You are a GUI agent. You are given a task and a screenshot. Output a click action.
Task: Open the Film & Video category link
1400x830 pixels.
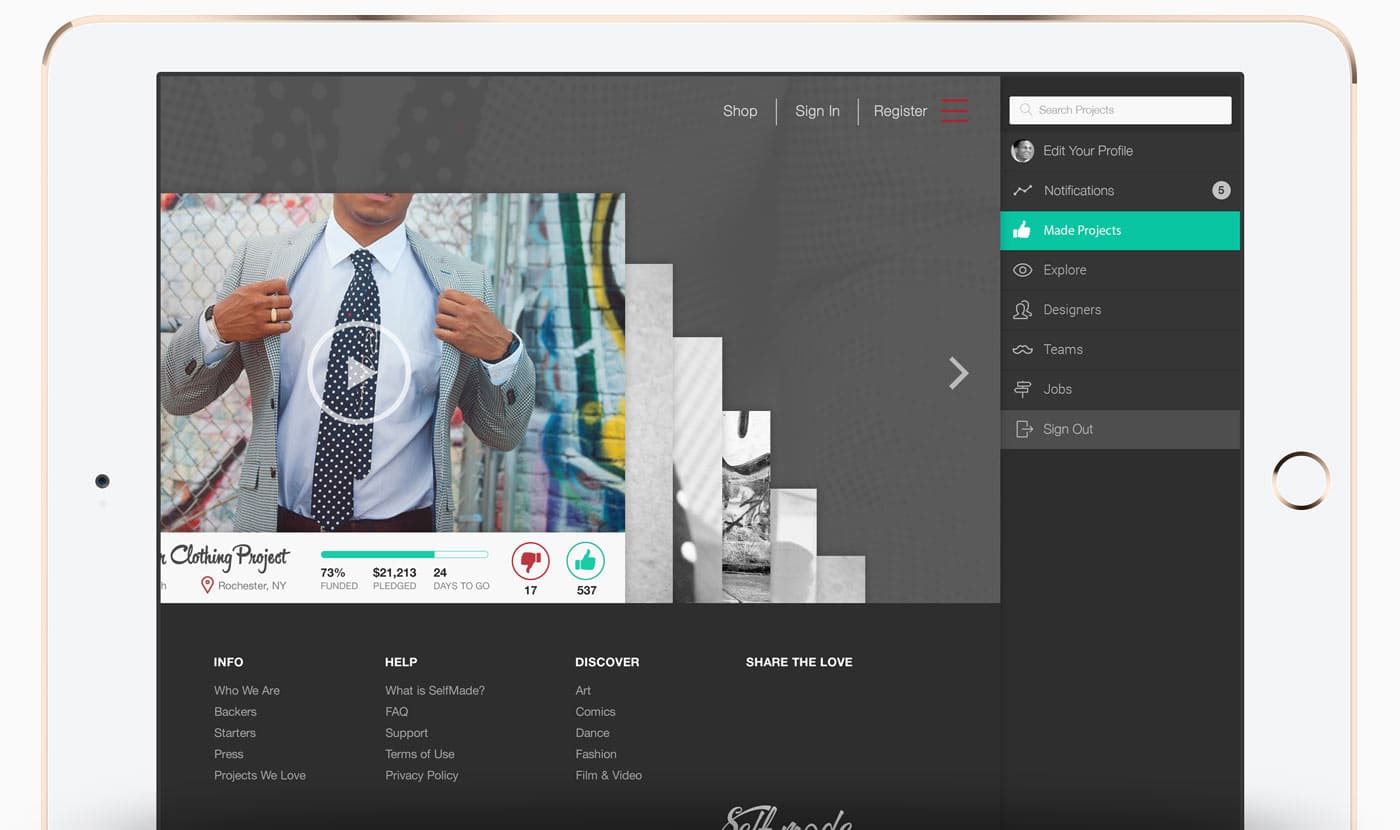pos(609,775)
